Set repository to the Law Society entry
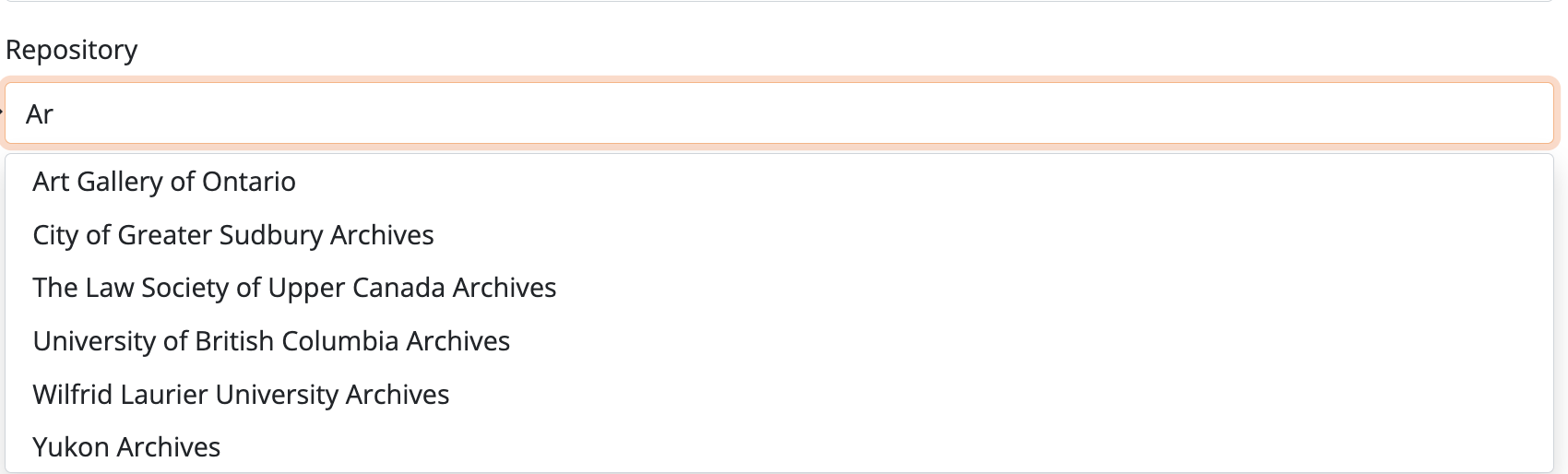 tap(294, 288)
